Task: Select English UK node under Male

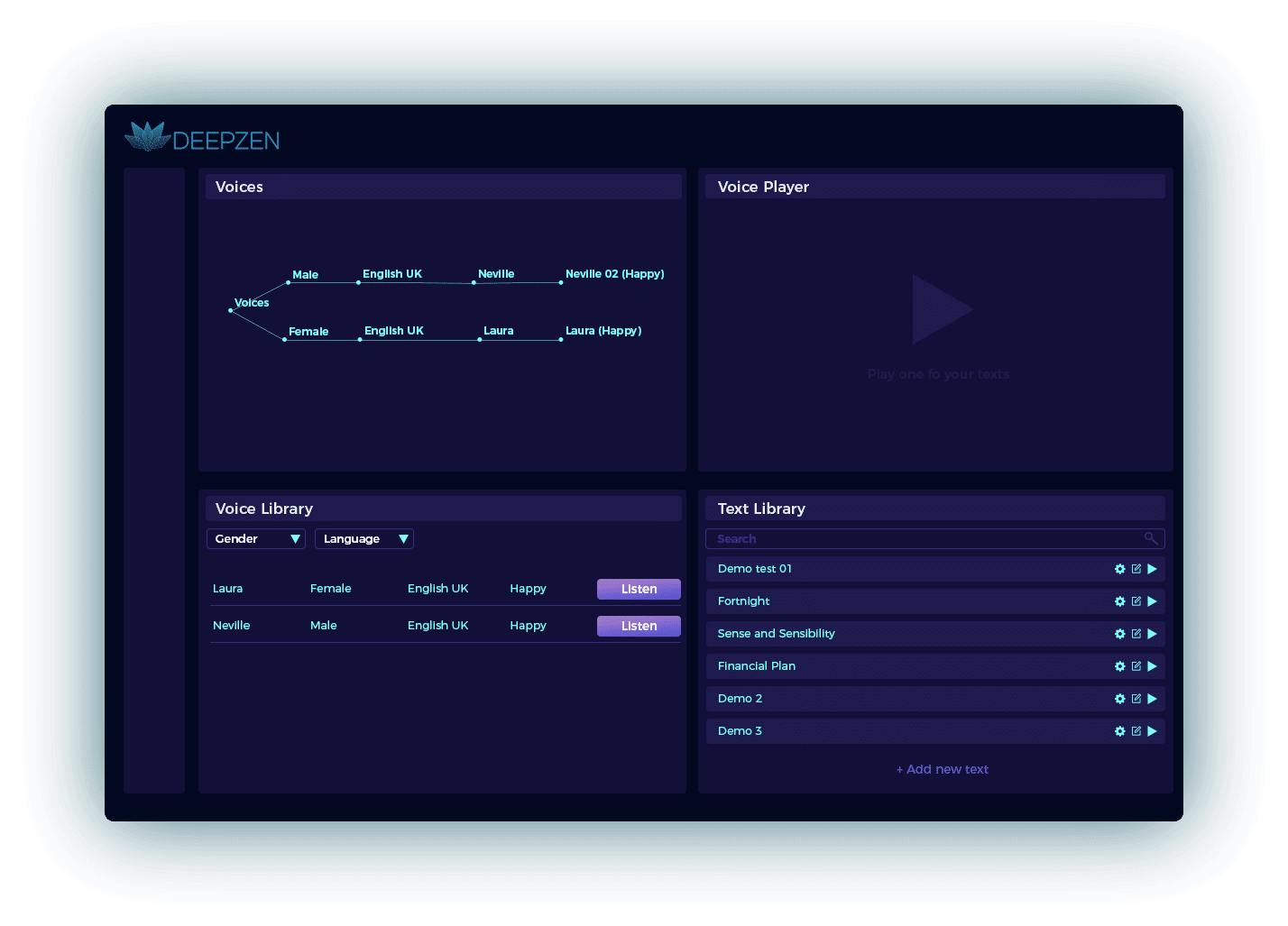Action: pos(392,274)
